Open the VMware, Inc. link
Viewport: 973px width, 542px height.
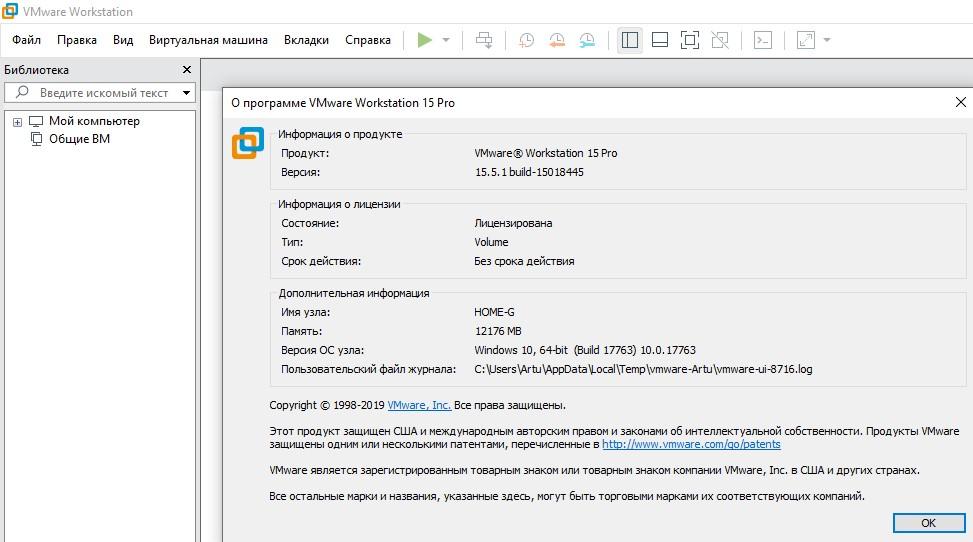coord(419,405)
